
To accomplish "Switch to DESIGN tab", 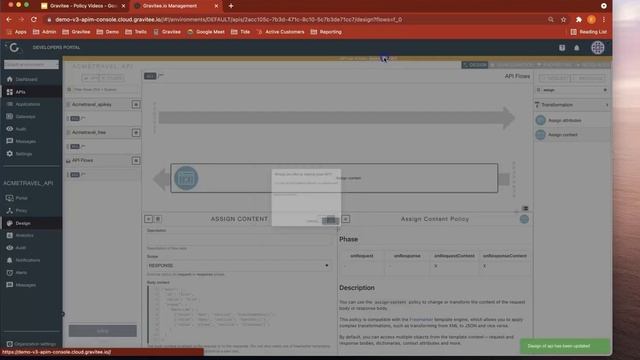I will 475,65.
